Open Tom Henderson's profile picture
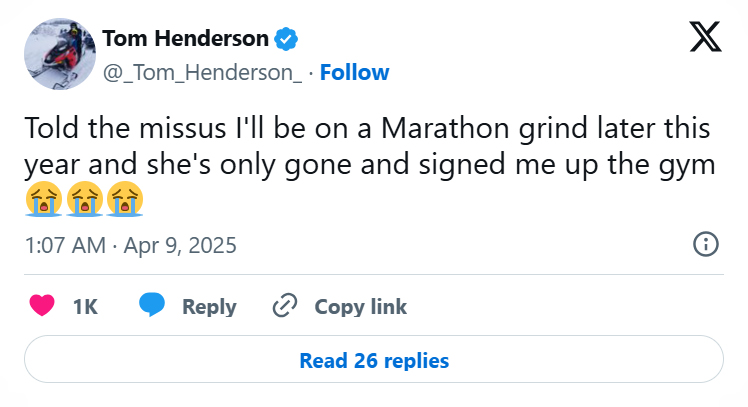Image resolution: width=748 pixels, height=407 pixels. 56,56
